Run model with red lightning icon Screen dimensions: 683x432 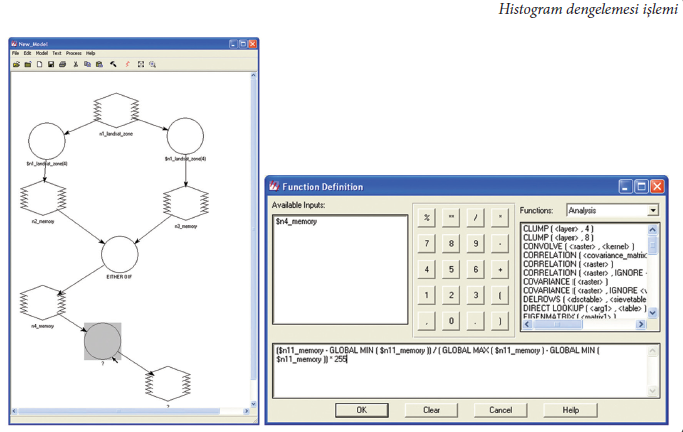[126, 64]
